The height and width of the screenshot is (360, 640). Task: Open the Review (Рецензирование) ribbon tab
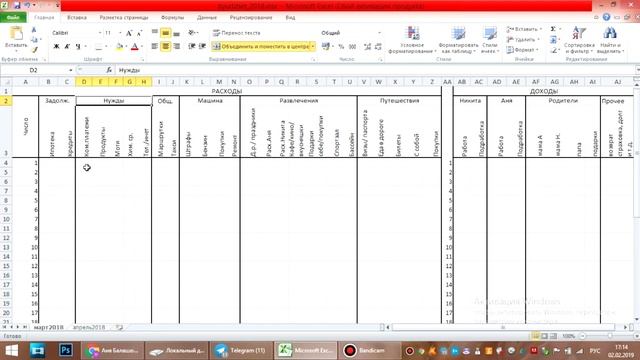[x=251, y=18]
